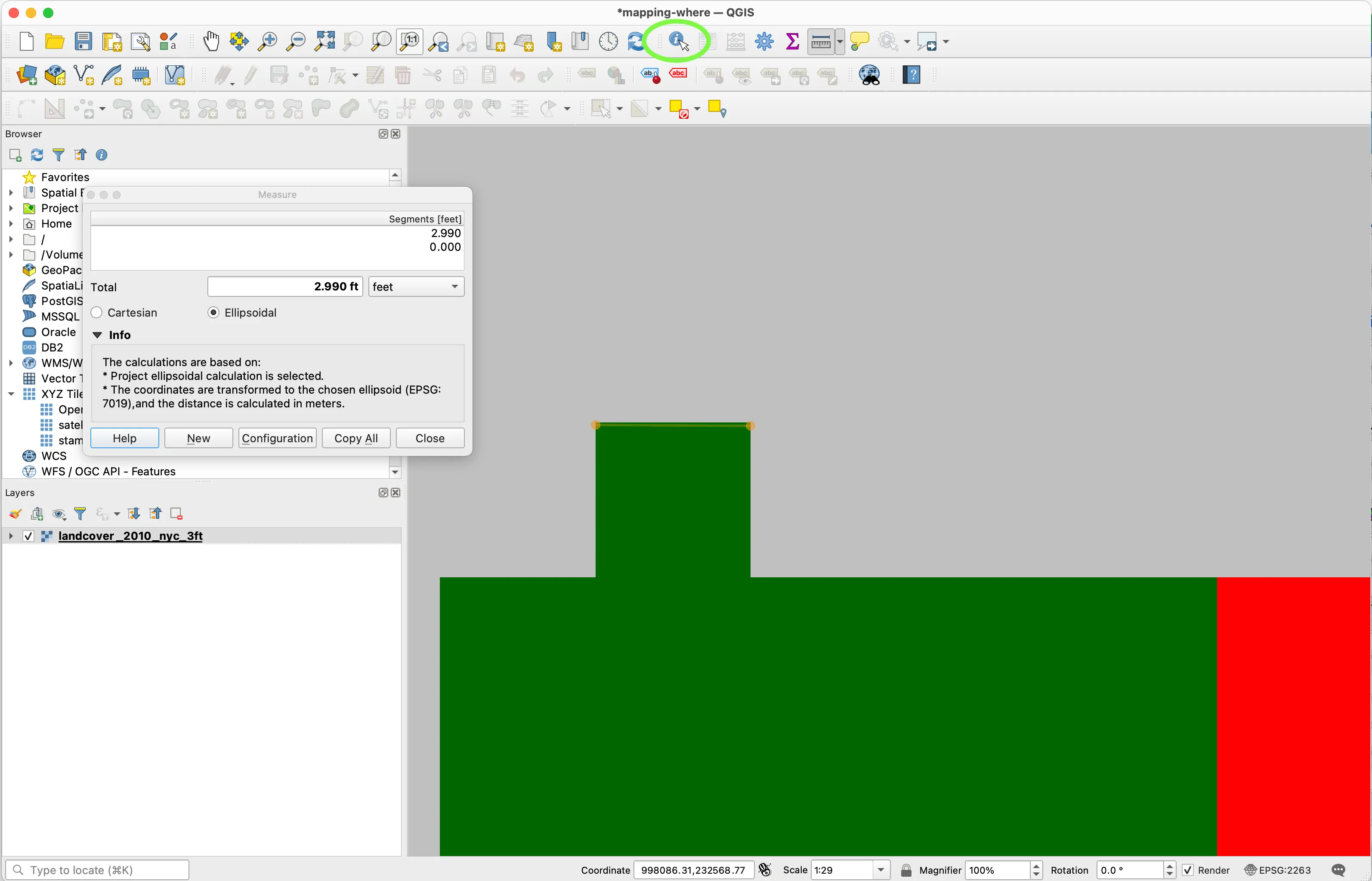This screenshot has height=881, width=1372.
Task: Open the feet units dropdown
Action: coord(416,286)
